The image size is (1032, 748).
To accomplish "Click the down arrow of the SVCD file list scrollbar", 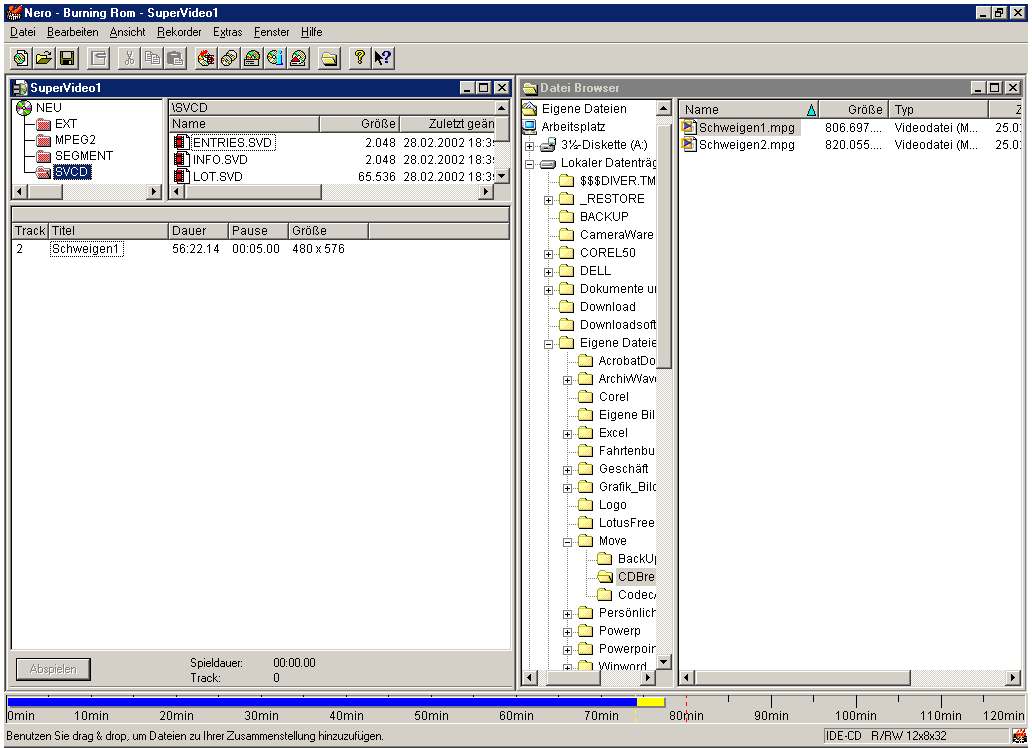I will [x=502, y=176].
